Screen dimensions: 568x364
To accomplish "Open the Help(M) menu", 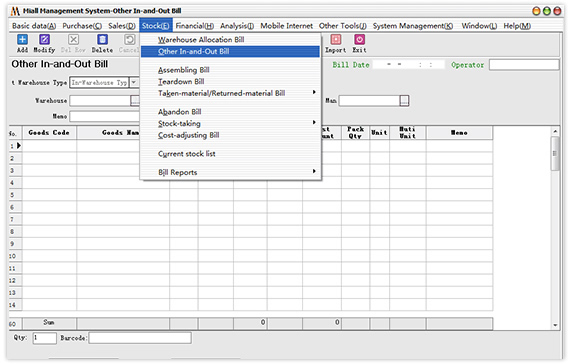I will (517, 26).
